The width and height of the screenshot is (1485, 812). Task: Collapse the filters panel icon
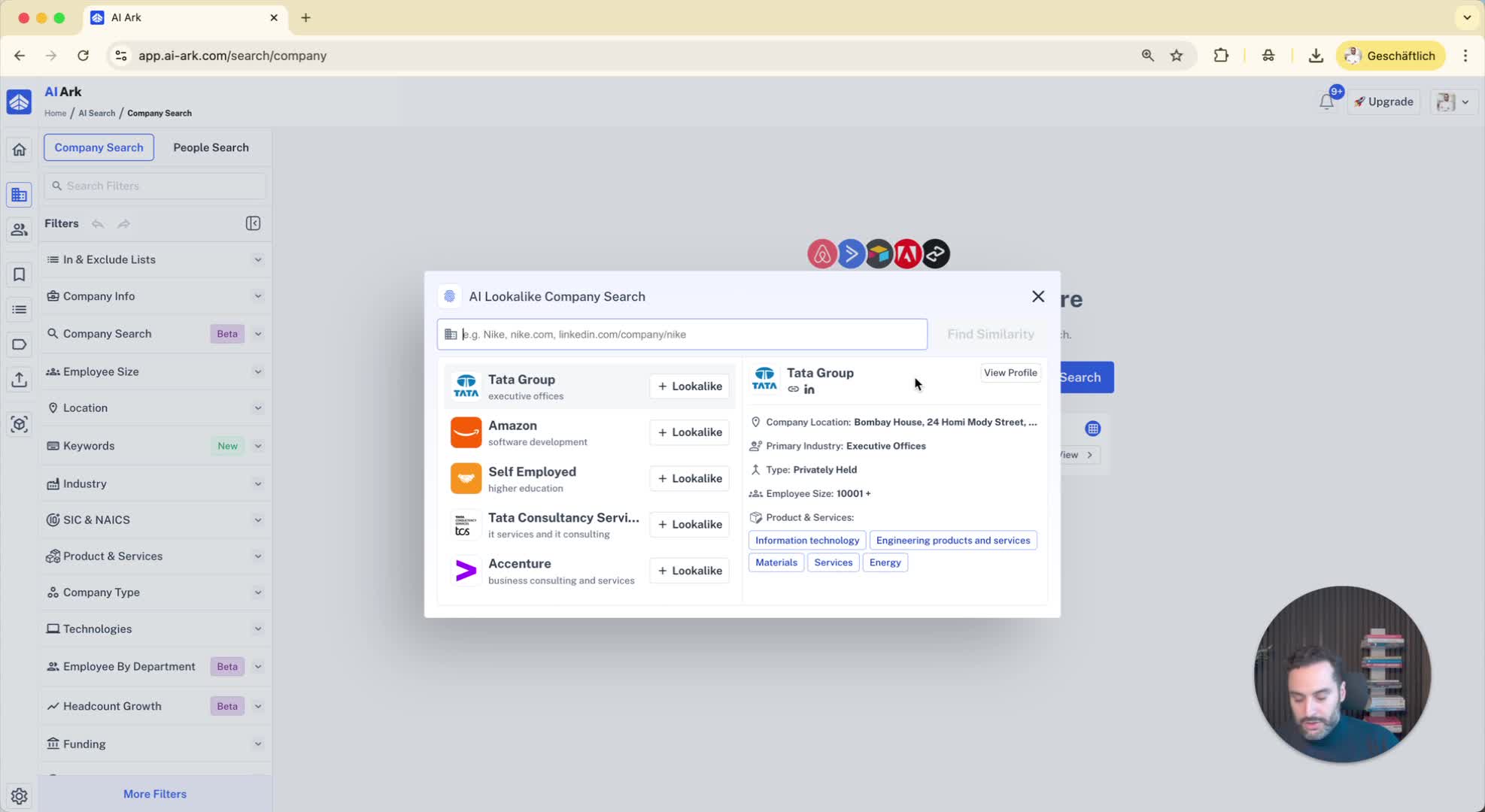pyautogui.click(x=253, y=223)
